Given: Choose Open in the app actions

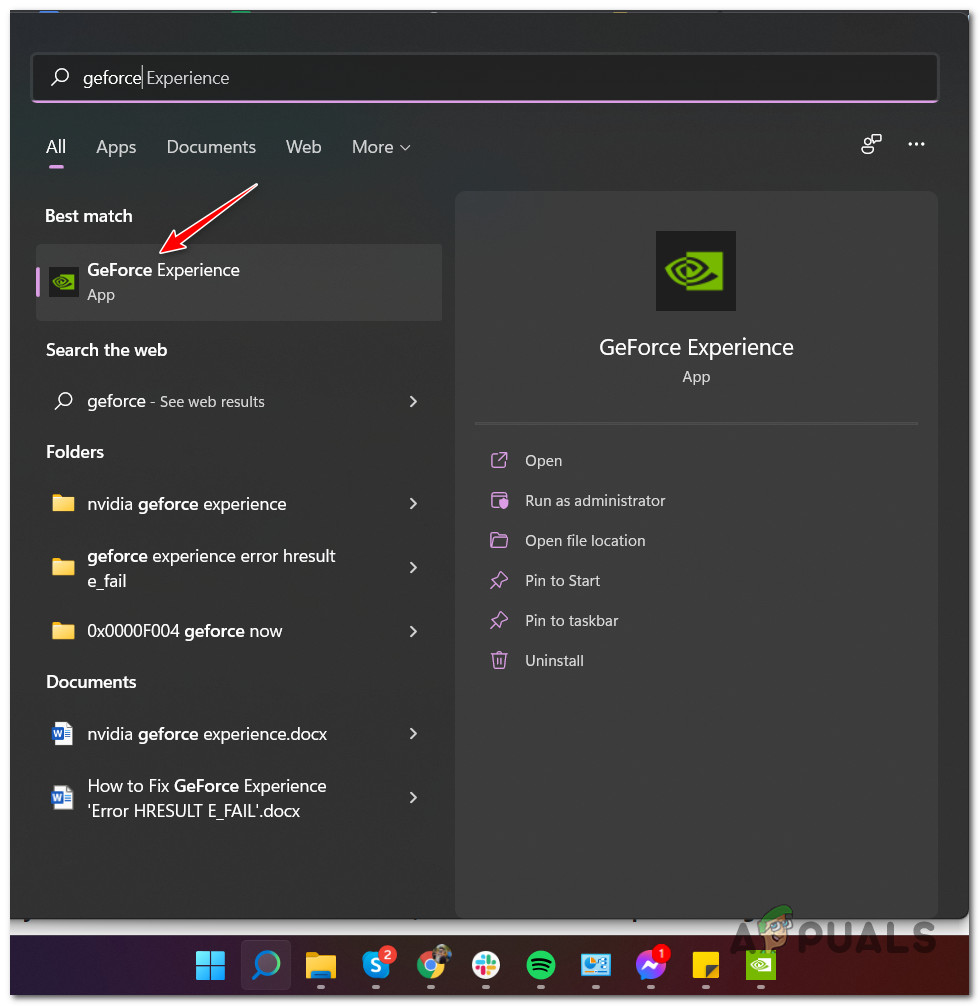Looking at the screenshot, I should click(544, 461).
